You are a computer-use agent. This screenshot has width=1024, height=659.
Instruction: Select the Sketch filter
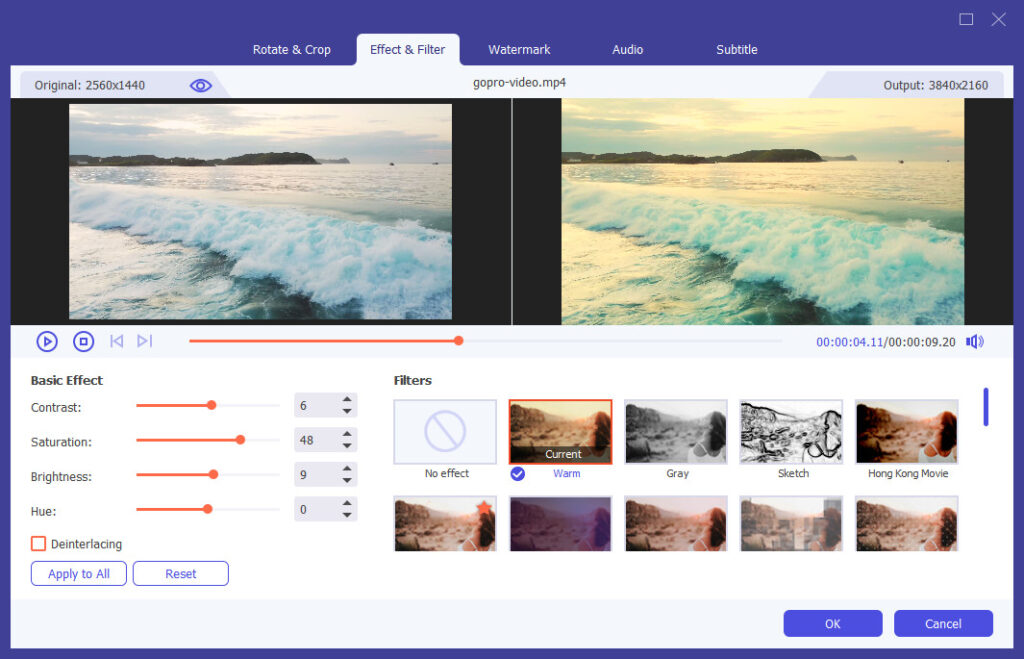click(x=791, y=432)
